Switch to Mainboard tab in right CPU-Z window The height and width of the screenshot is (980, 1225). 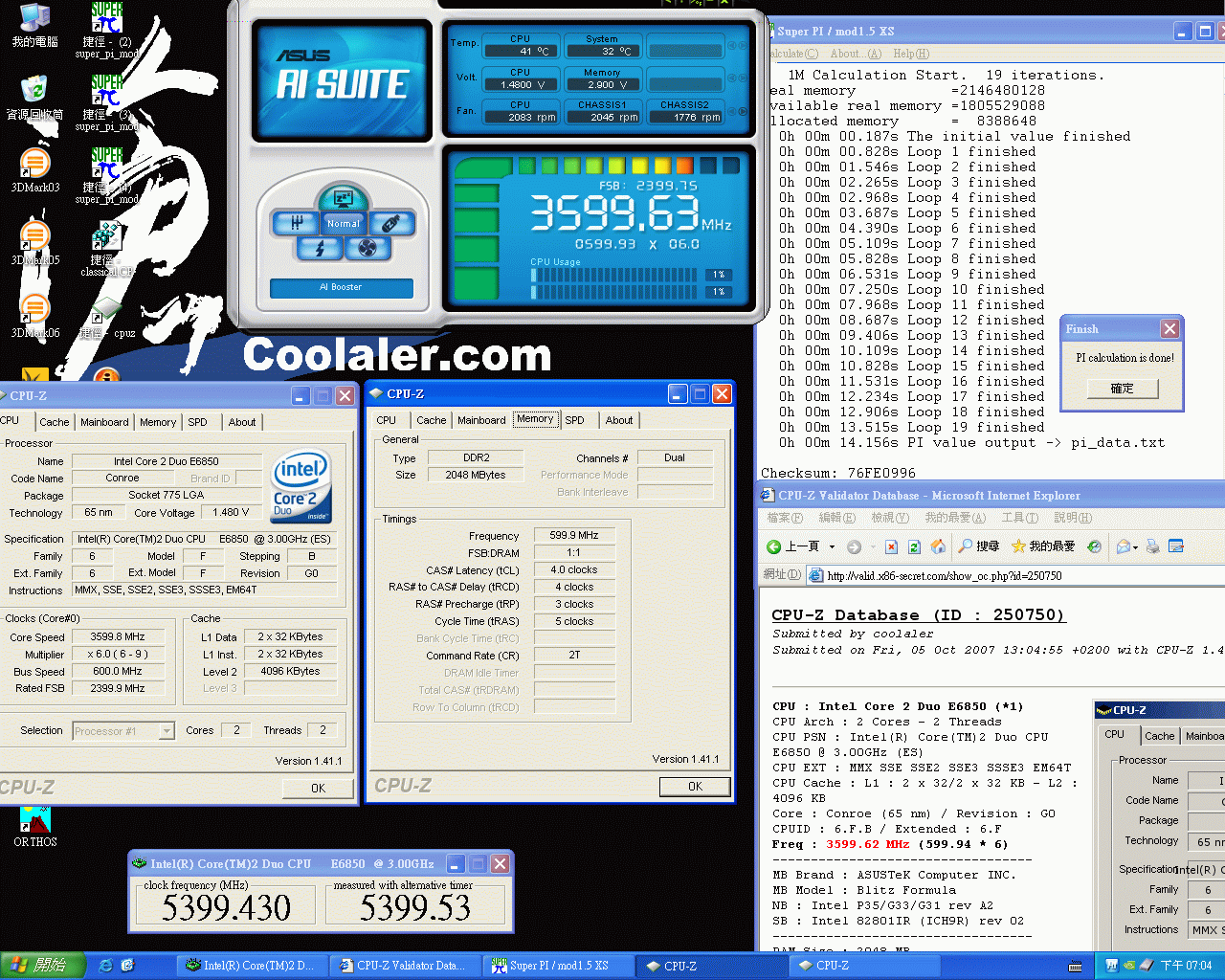(x=481, y=420)
